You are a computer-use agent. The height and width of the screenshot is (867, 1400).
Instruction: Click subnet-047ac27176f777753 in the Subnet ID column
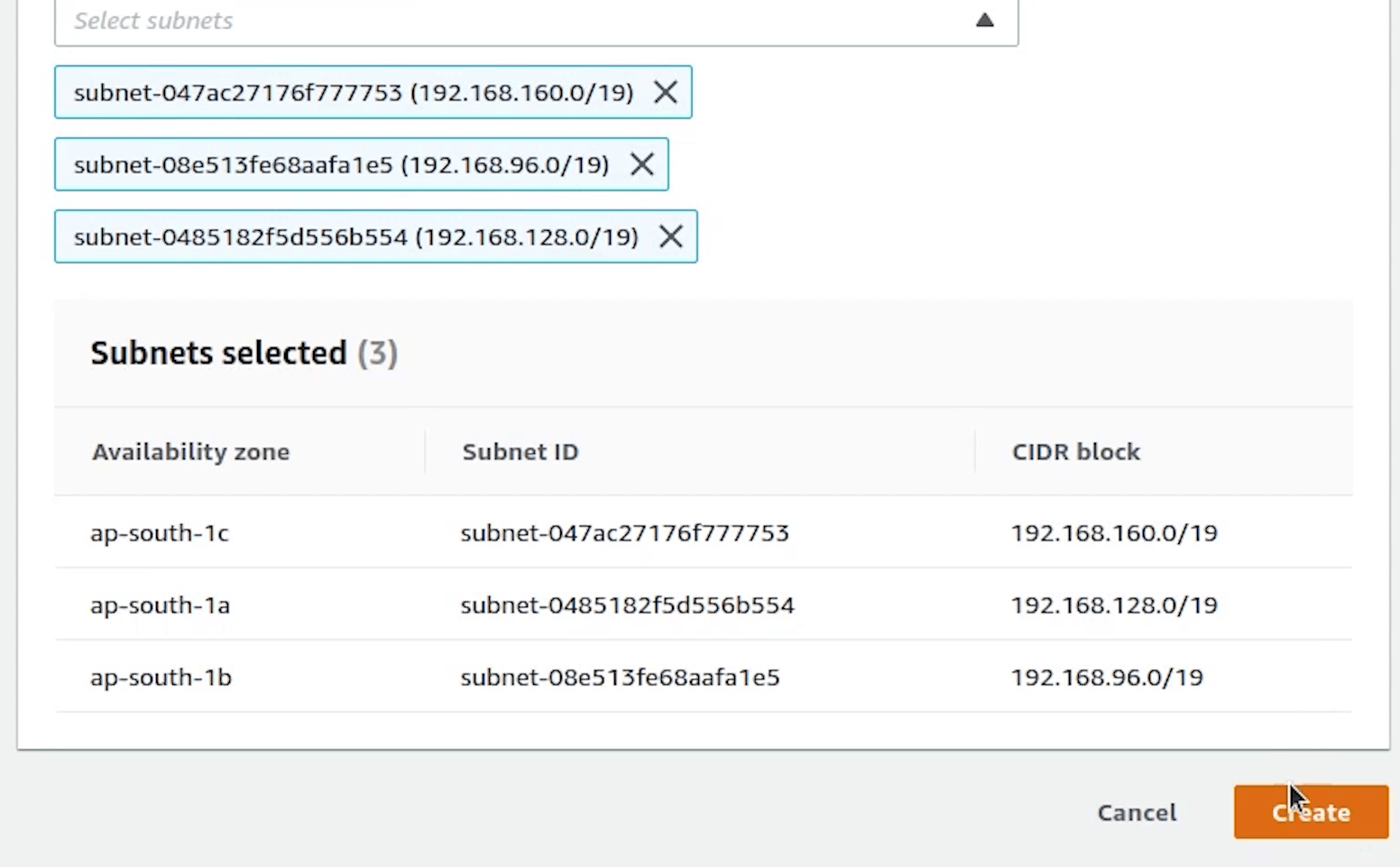coord(624,532)
